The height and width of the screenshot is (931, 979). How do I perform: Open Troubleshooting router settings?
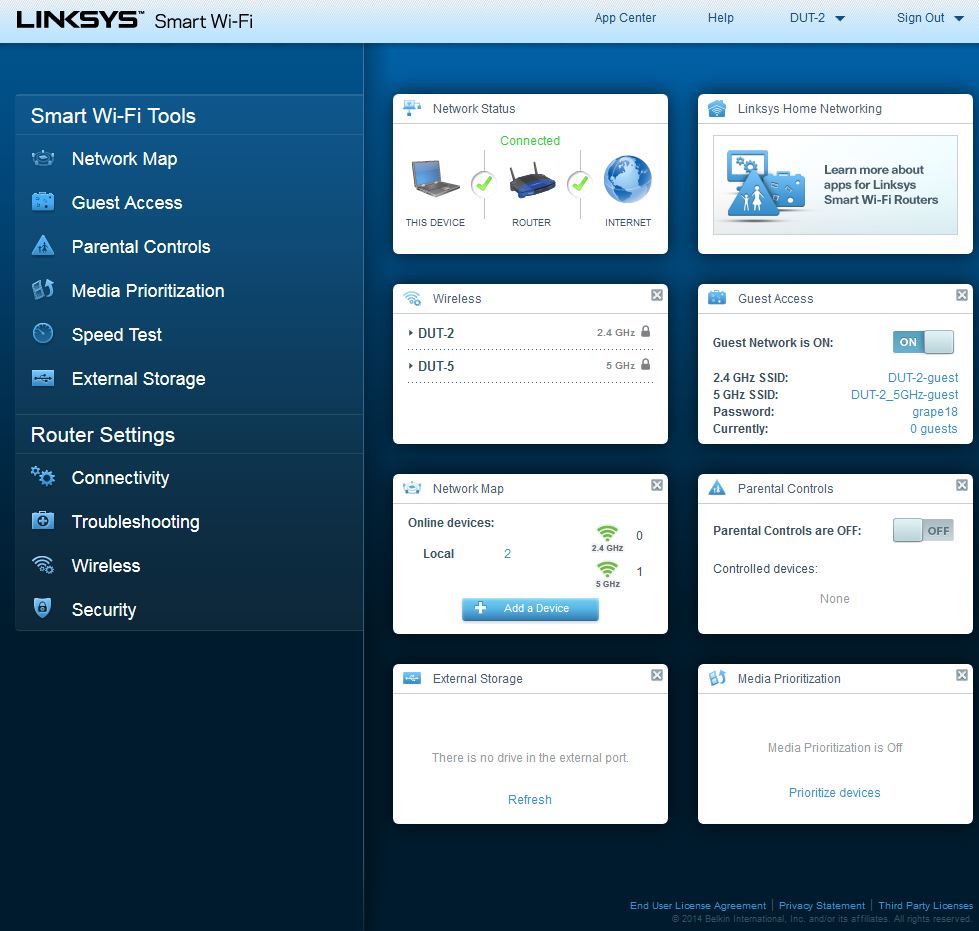coord(135,521)
